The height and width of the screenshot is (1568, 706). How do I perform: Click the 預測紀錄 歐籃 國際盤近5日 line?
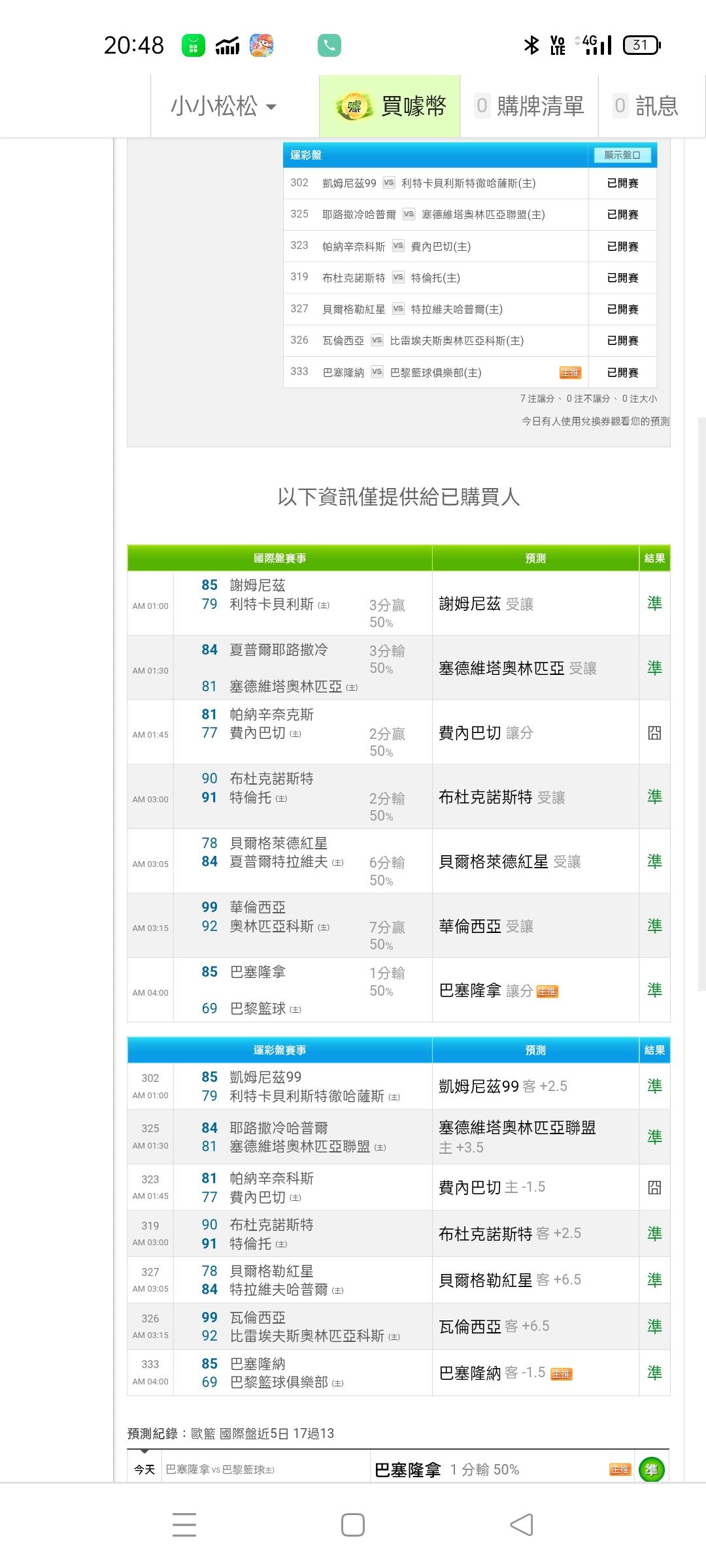(230, 1433)
